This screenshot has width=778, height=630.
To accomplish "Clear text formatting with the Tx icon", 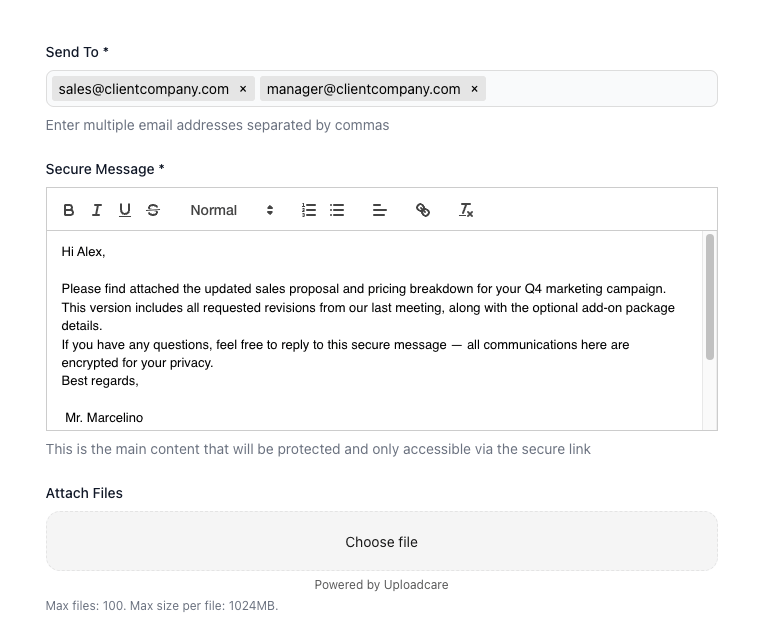I will [466, 210].
